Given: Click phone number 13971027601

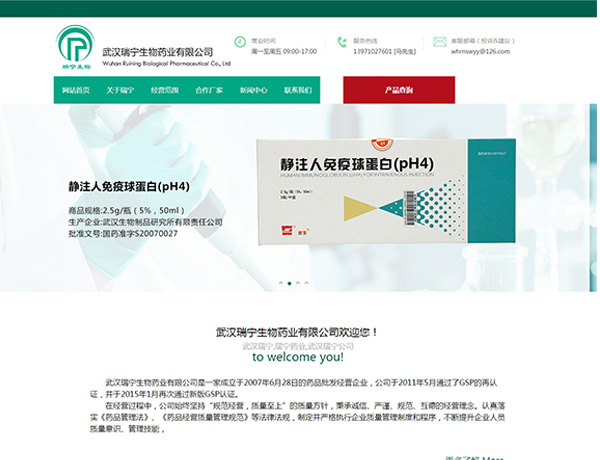Looking at the screenshot, I should tap(372, 51).
